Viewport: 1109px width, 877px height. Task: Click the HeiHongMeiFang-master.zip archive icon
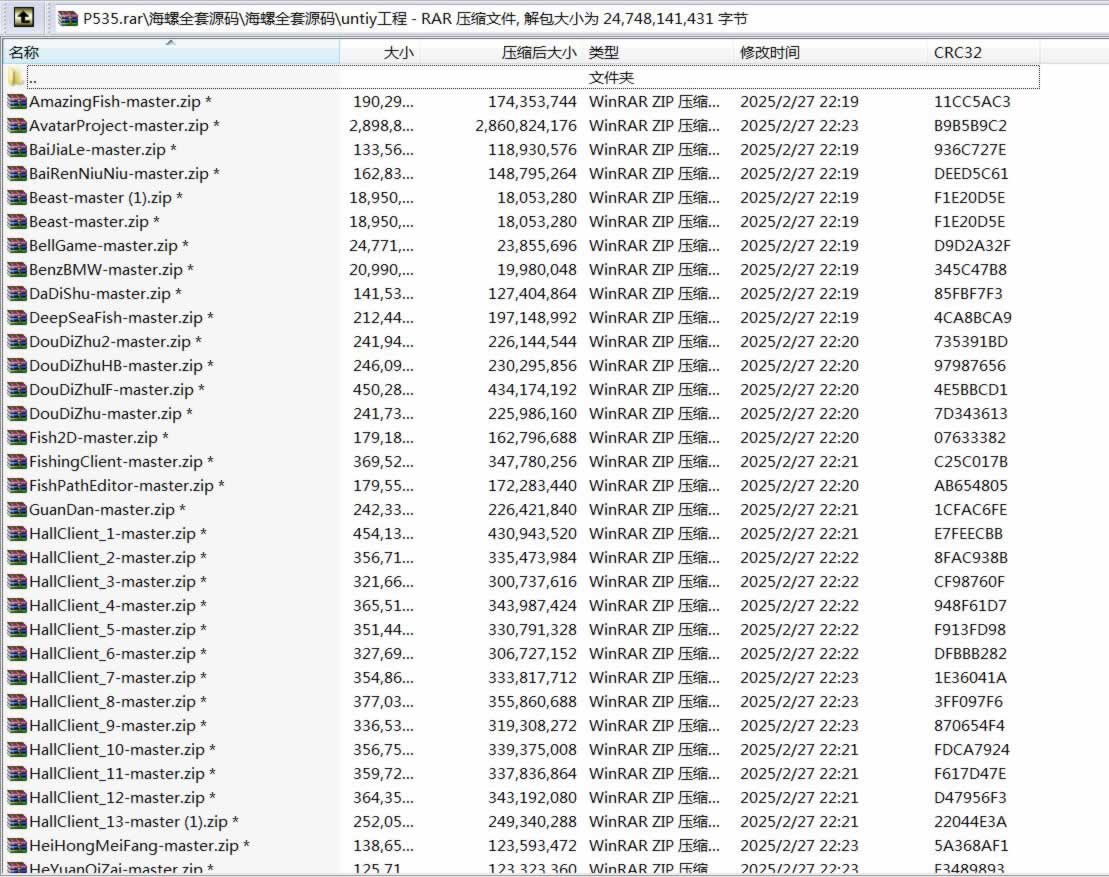[16, 846]
